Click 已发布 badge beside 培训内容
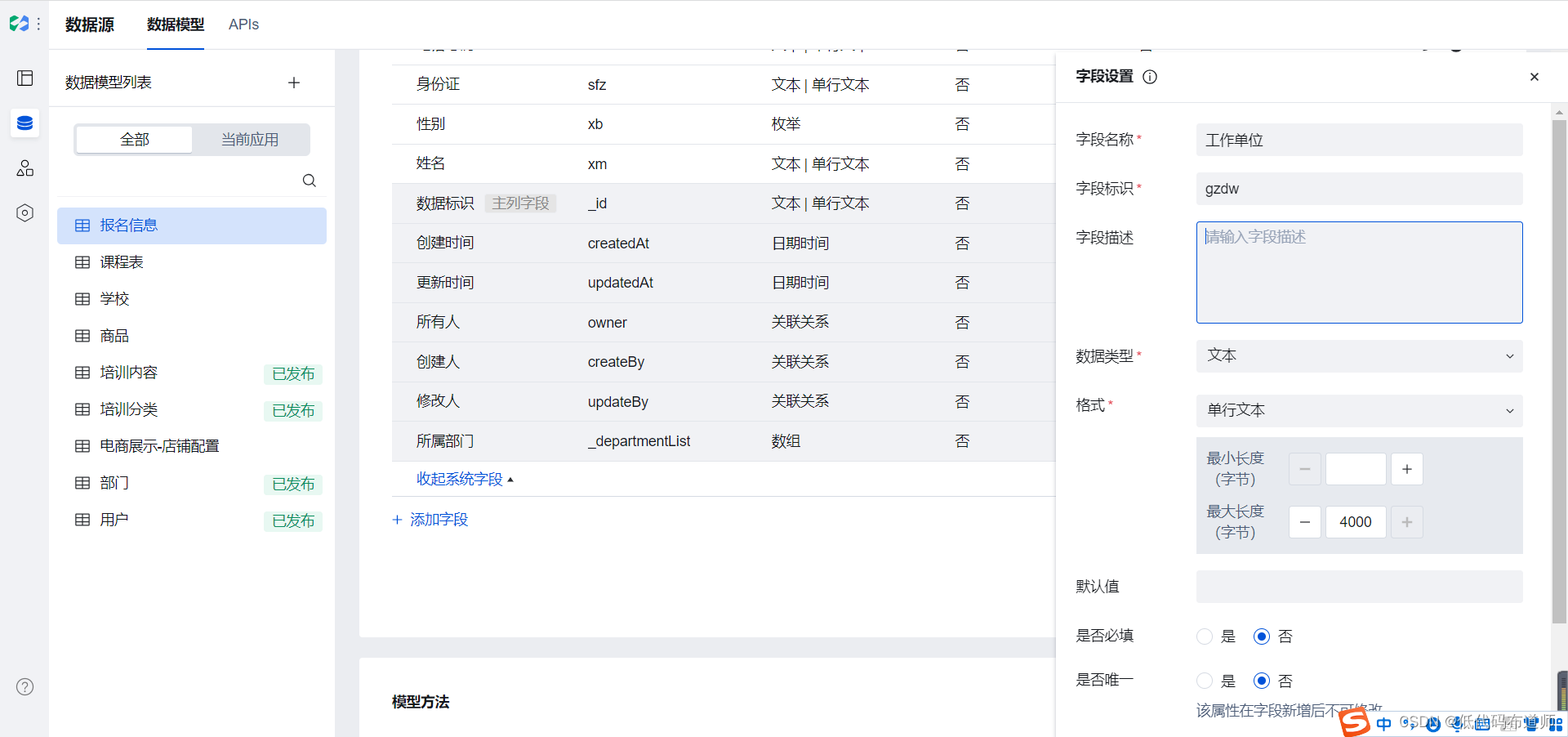The height and width of the screenshot is (737, 1568). (x=293, y=374)
